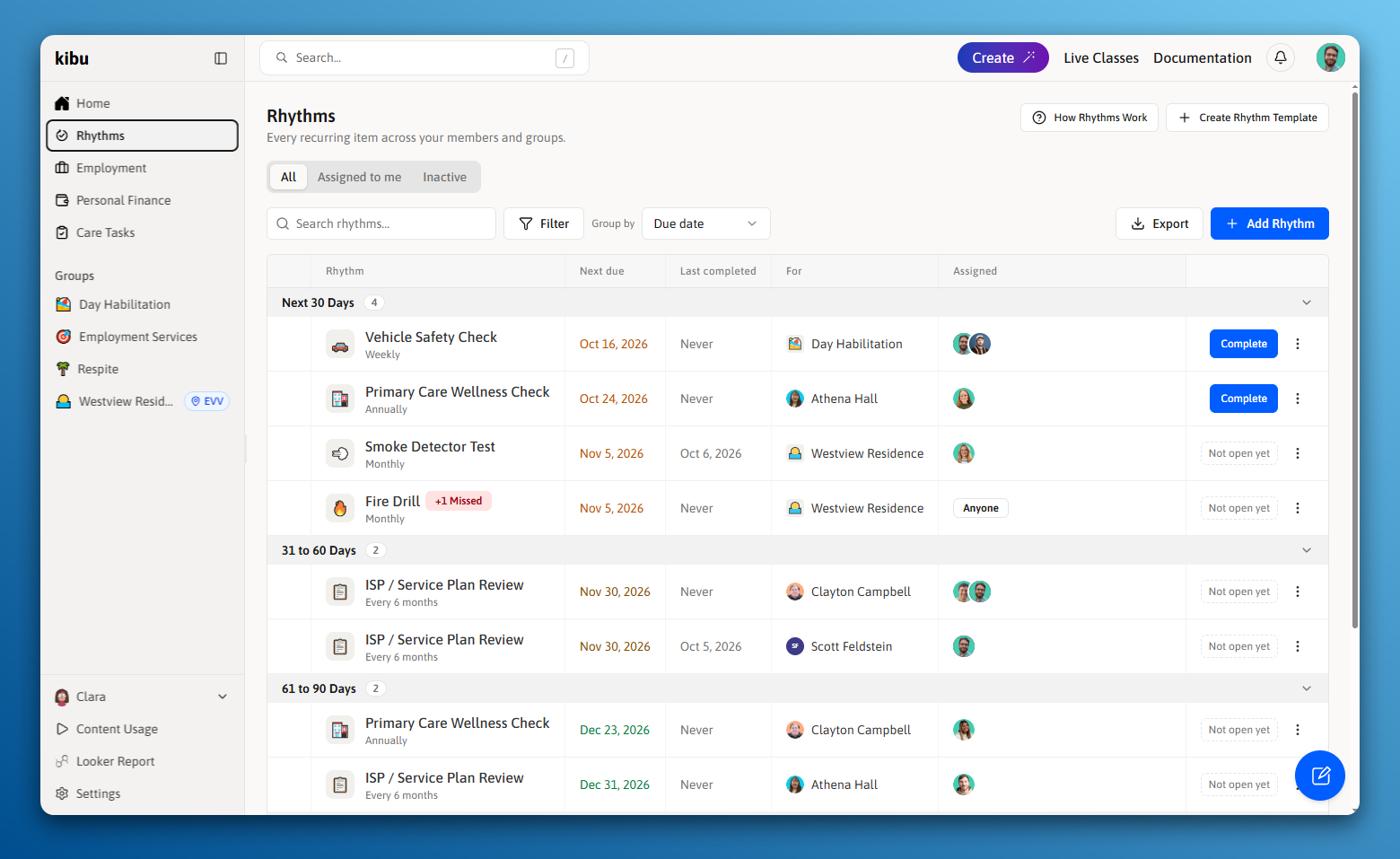Image resolution: width=1400 pixels, height=859 pixels.
Task: Expand the Clara account menu
Action: [142, 697]
